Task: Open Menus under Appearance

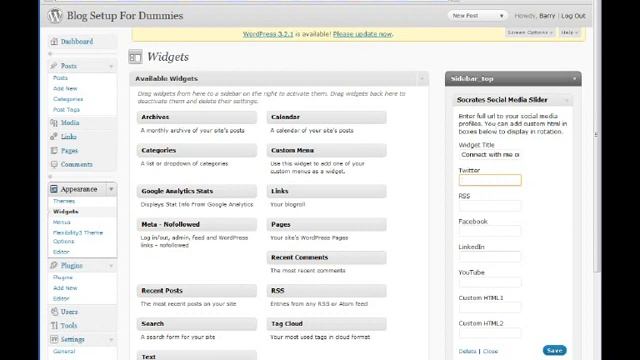Action: click(62, 222)
